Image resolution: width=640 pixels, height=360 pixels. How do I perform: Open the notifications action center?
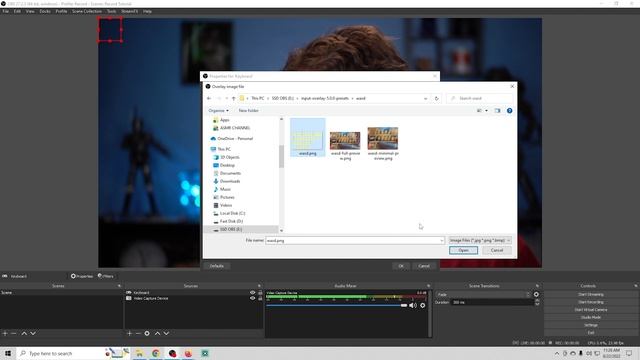pyautogui.click(x=629, y=353)
